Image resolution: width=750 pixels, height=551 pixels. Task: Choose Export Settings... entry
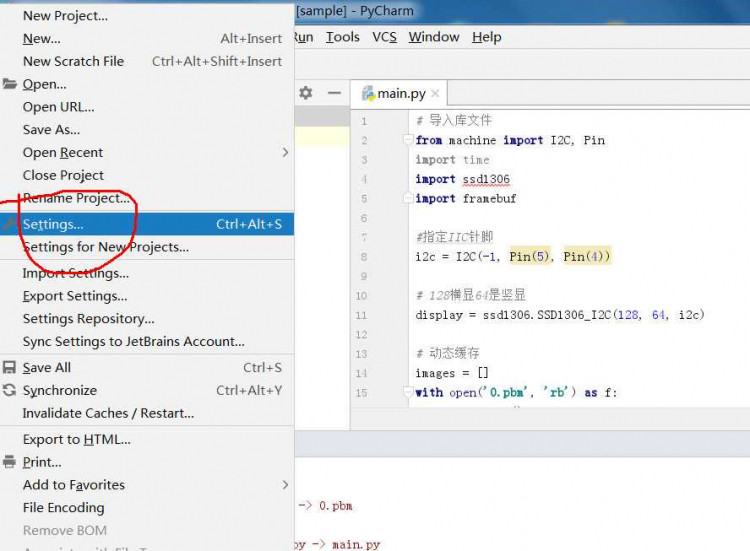147,296
